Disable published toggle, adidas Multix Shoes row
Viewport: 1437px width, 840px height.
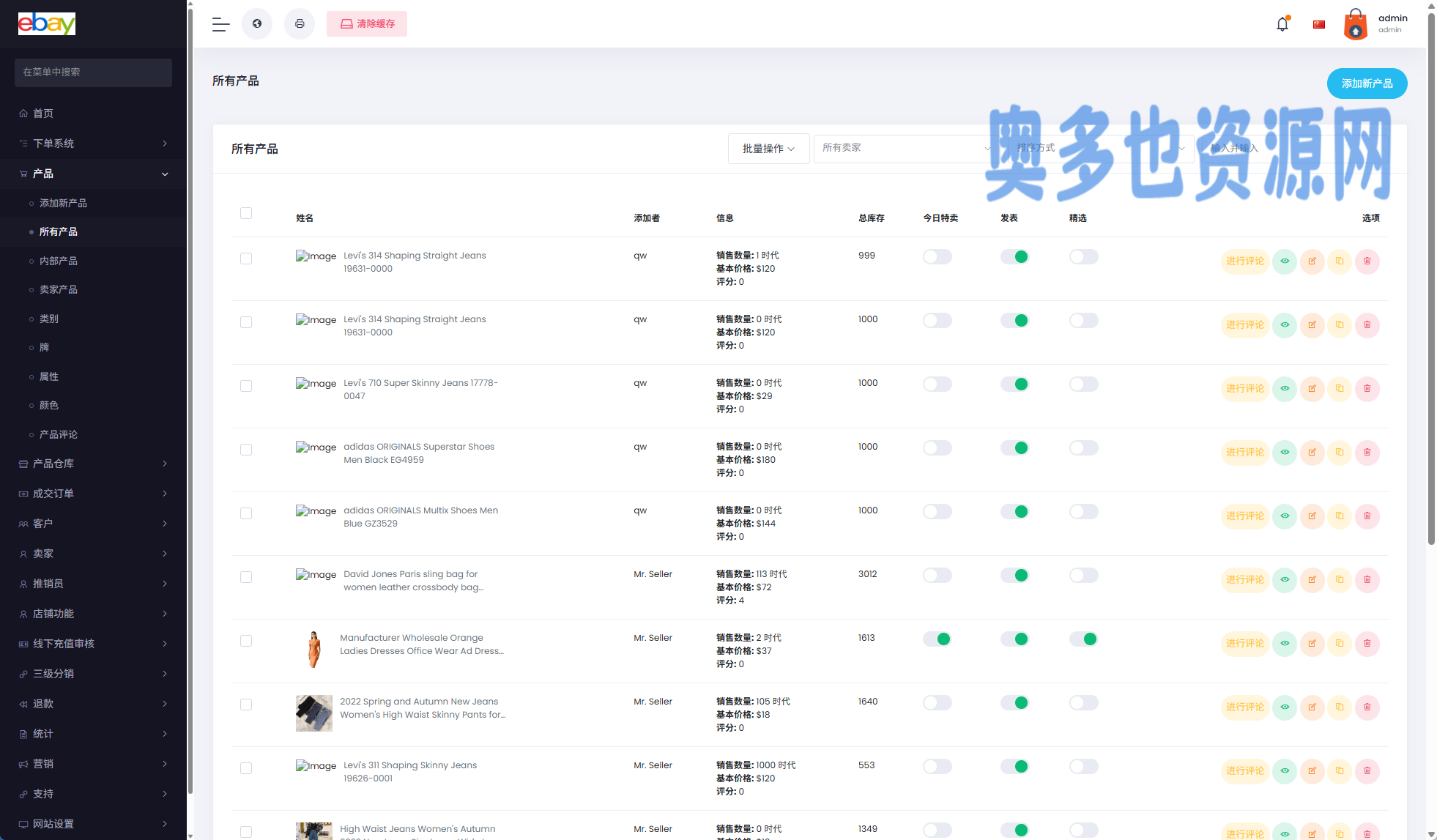1014,512
